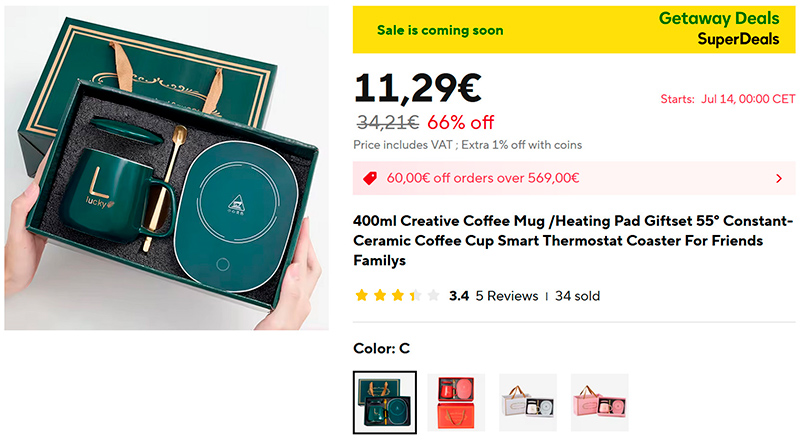Open the 5 Reviews link
Image resolution: width=800 pixels, height=443 pixels.
pos(506,296)
